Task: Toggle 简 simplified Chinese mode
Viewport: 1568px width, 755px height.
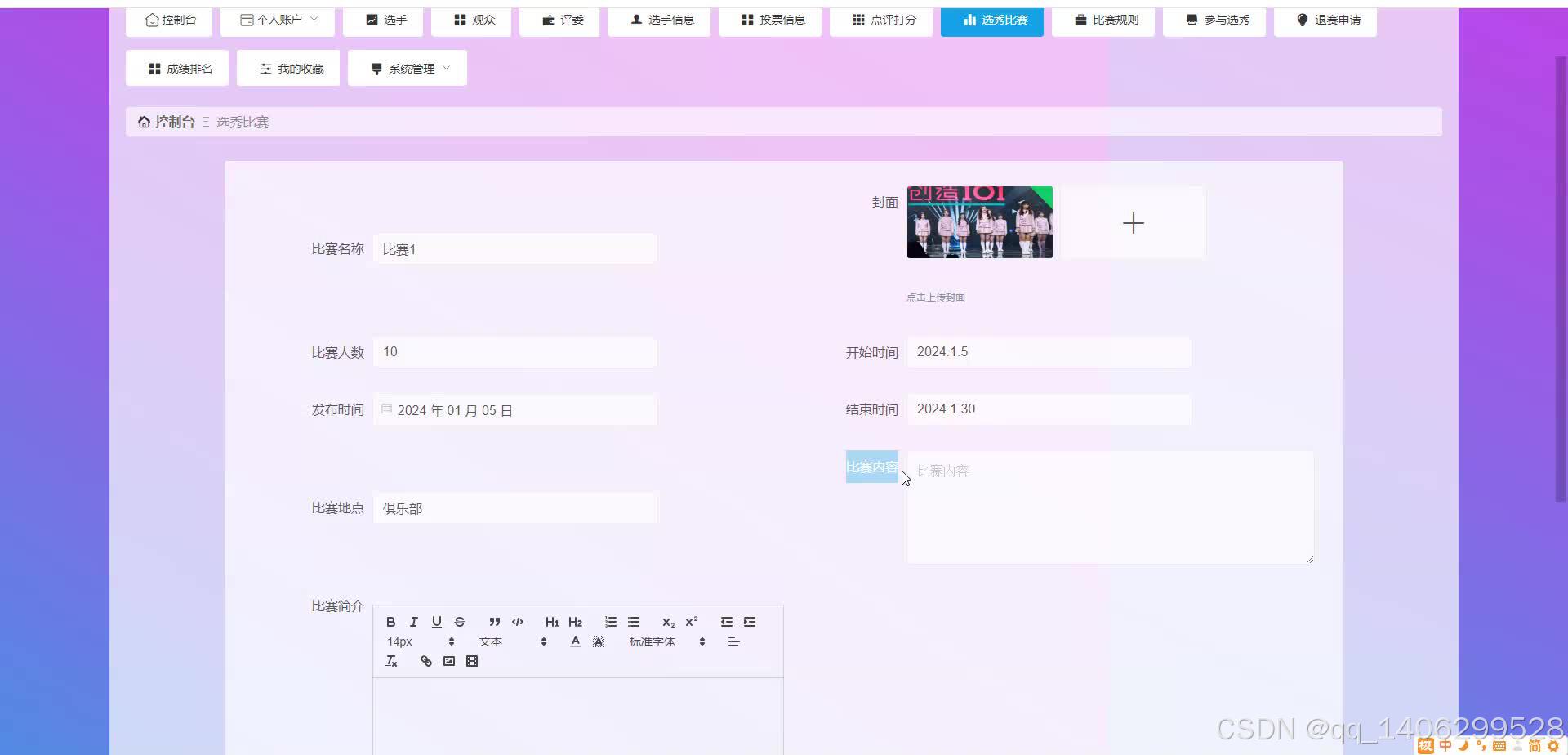Action: coord(1535,745)
